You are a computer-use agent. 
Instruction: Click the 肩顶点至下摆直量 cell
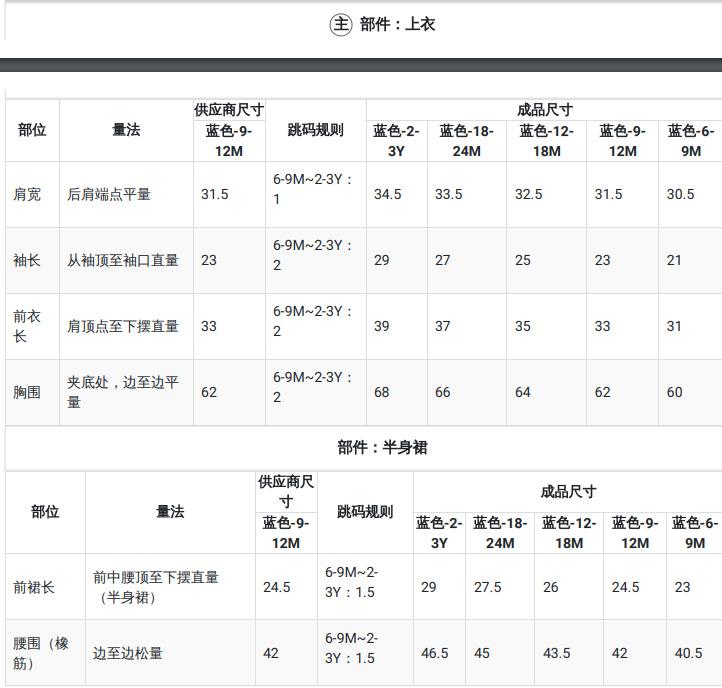point(123,326)
